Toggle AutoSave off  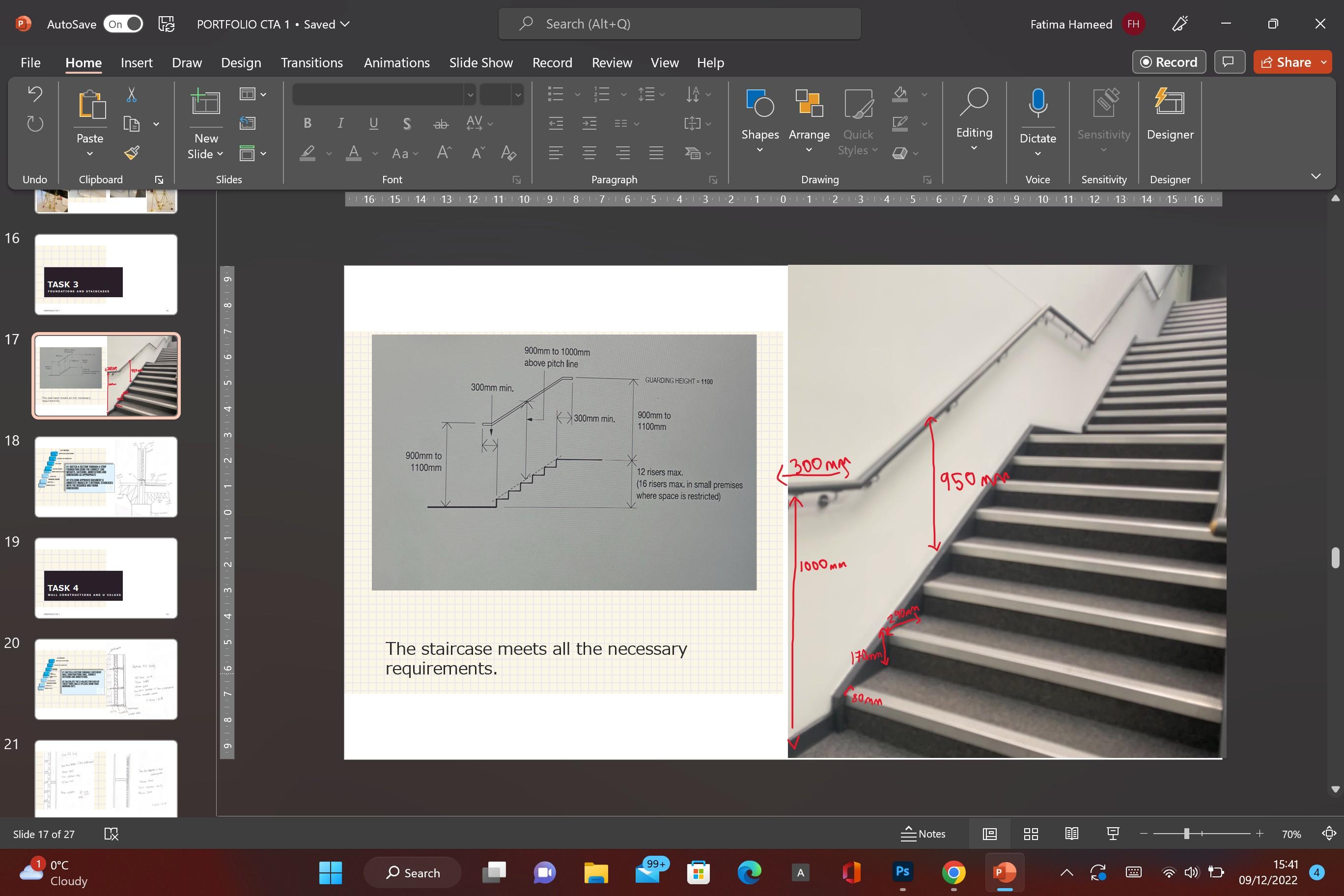[123, 24]
